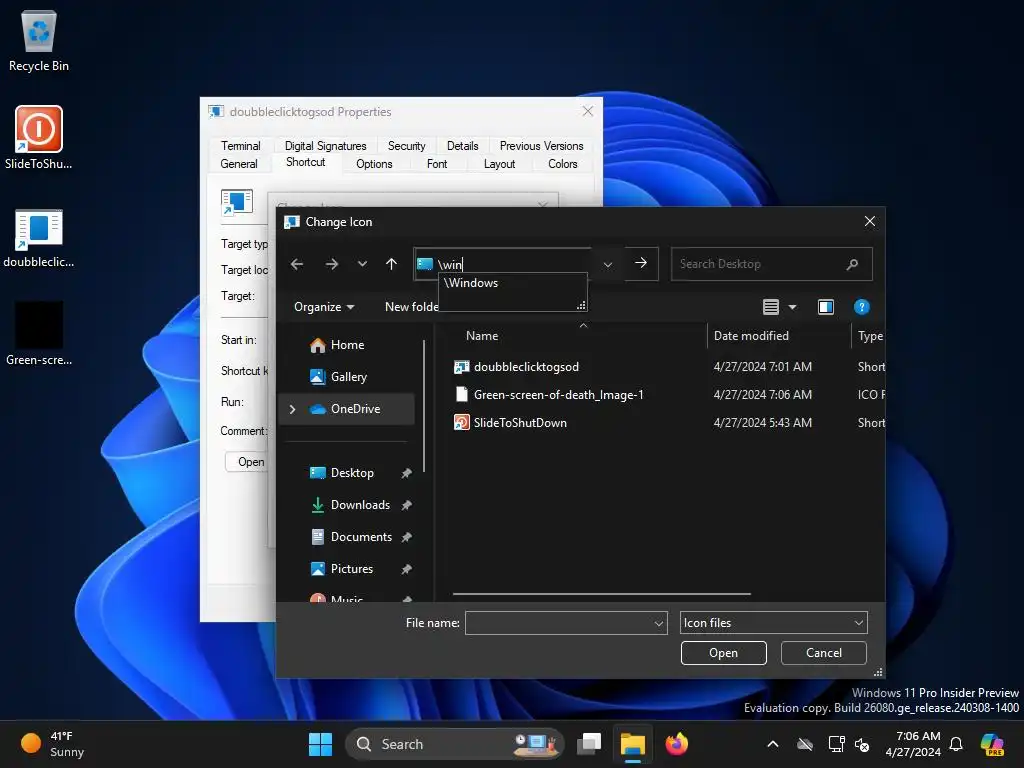Sort by Type column header
The image size is (1024, 768).
tap(869, 336)
